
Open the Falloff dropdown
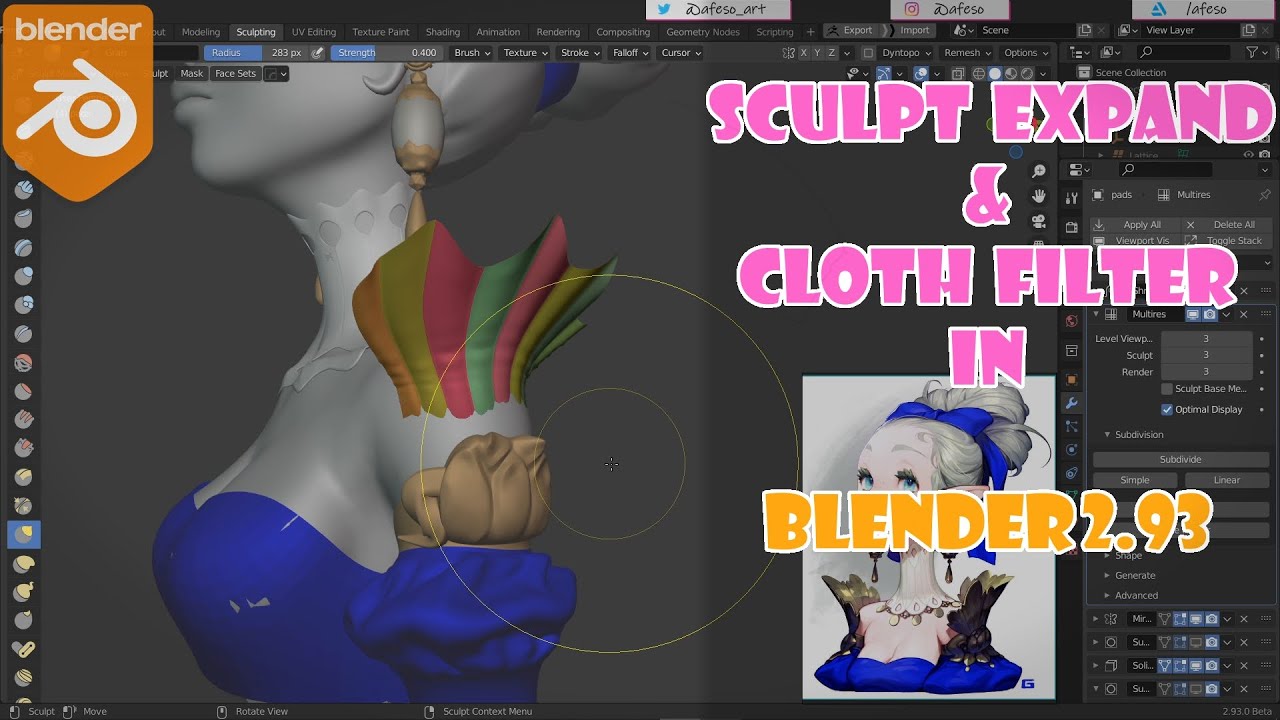[630, 53]
